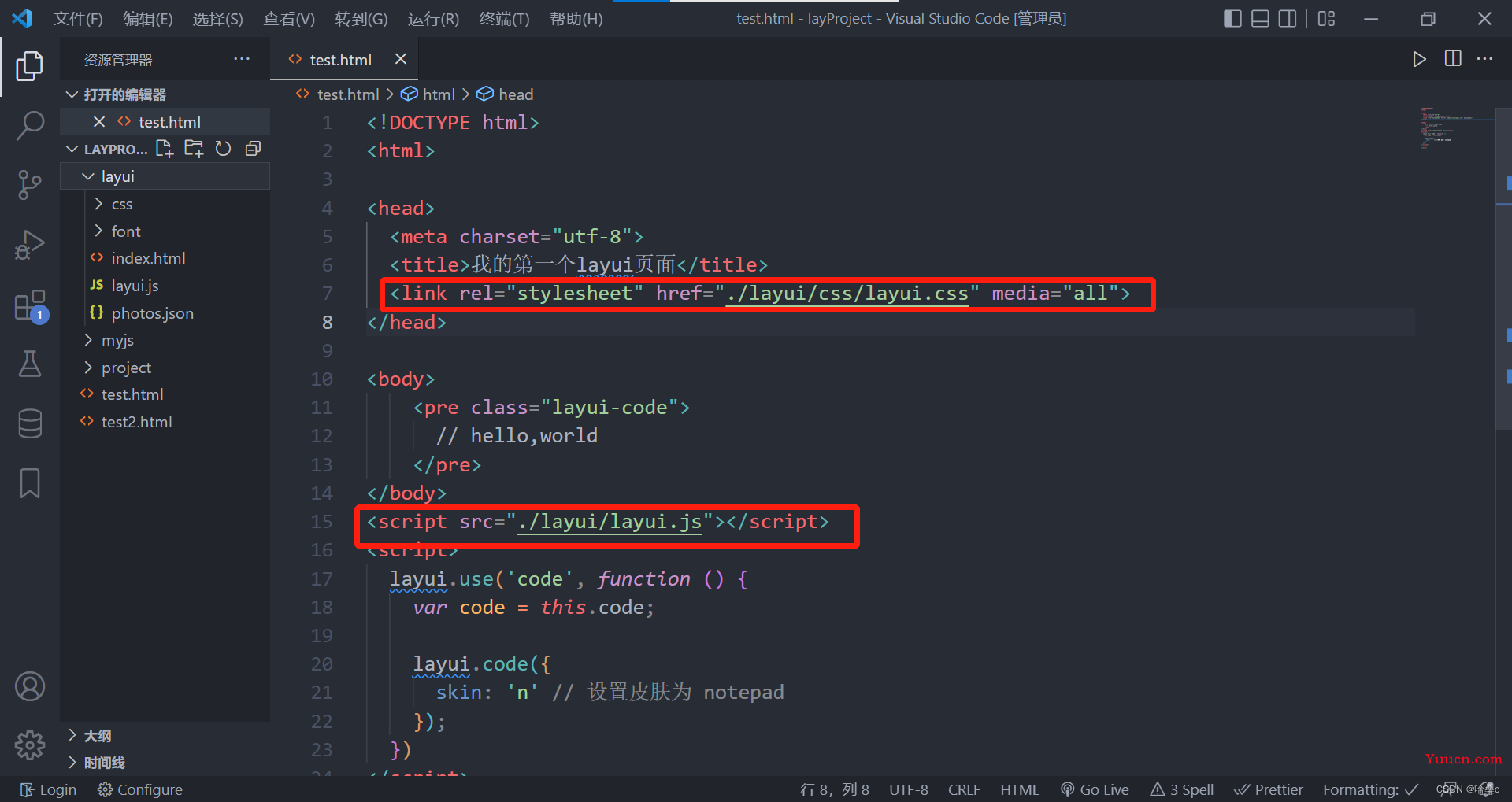Click head in the breadcrumb path
1512x802 pixels.
point(506,94)
